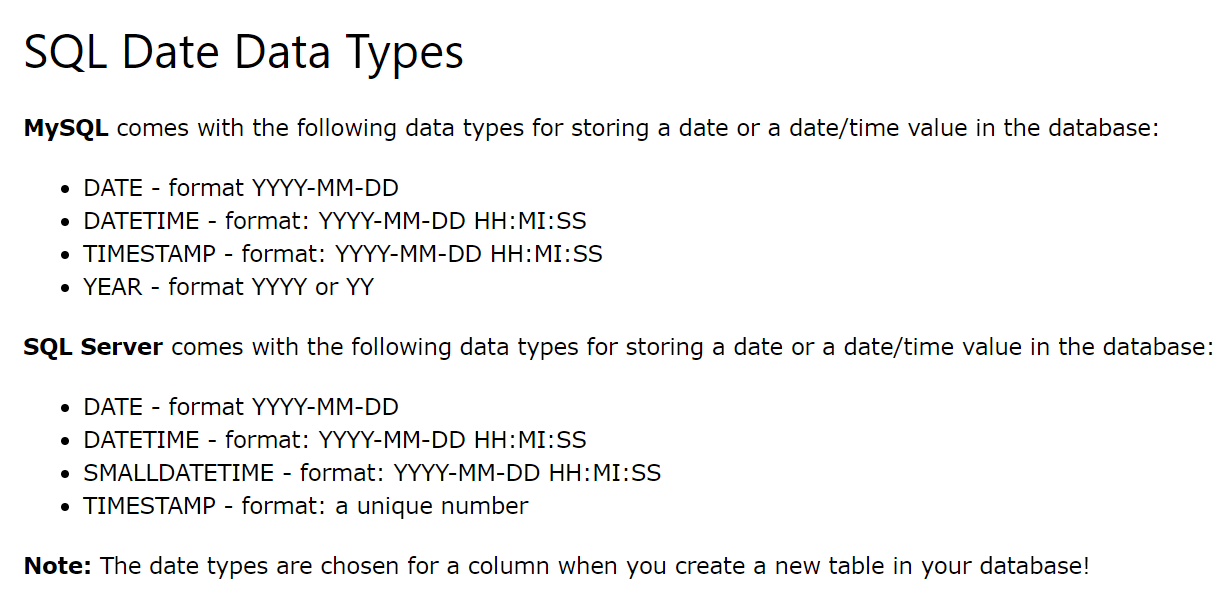Click the text "YYYY or YY"
This screenshot has width=1219, height=599.
pos(313,287)
